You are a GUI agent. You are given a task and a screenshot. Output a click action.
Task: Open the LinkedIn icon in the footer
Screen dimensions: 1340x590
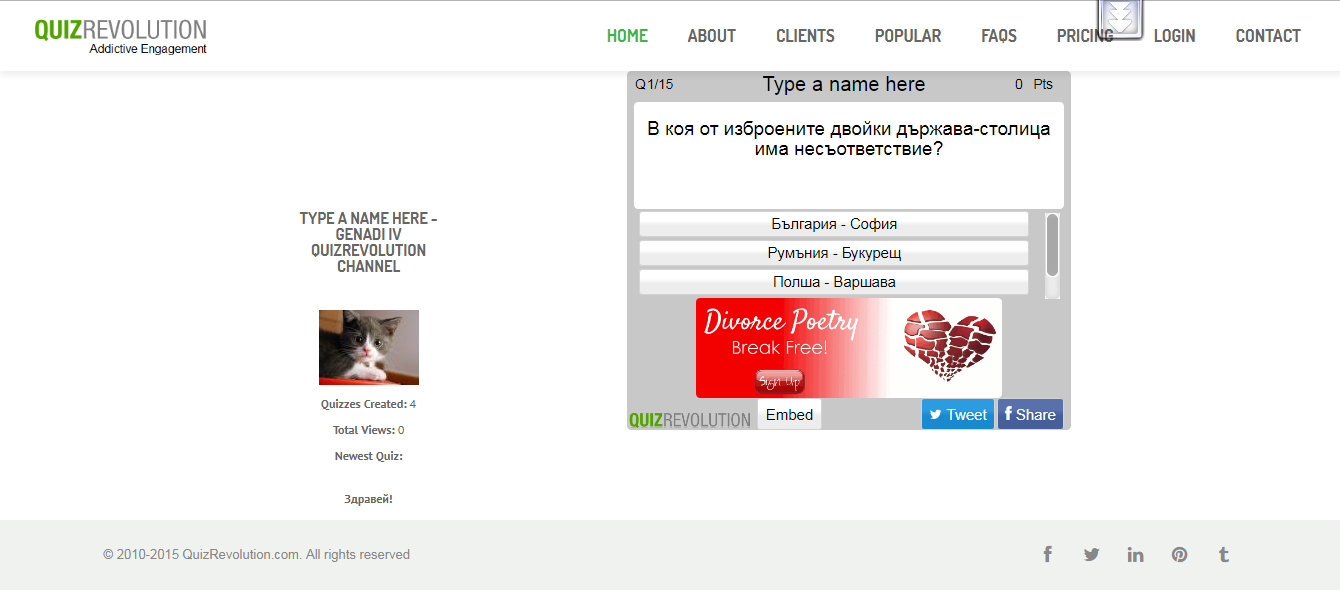[1135, 554]
